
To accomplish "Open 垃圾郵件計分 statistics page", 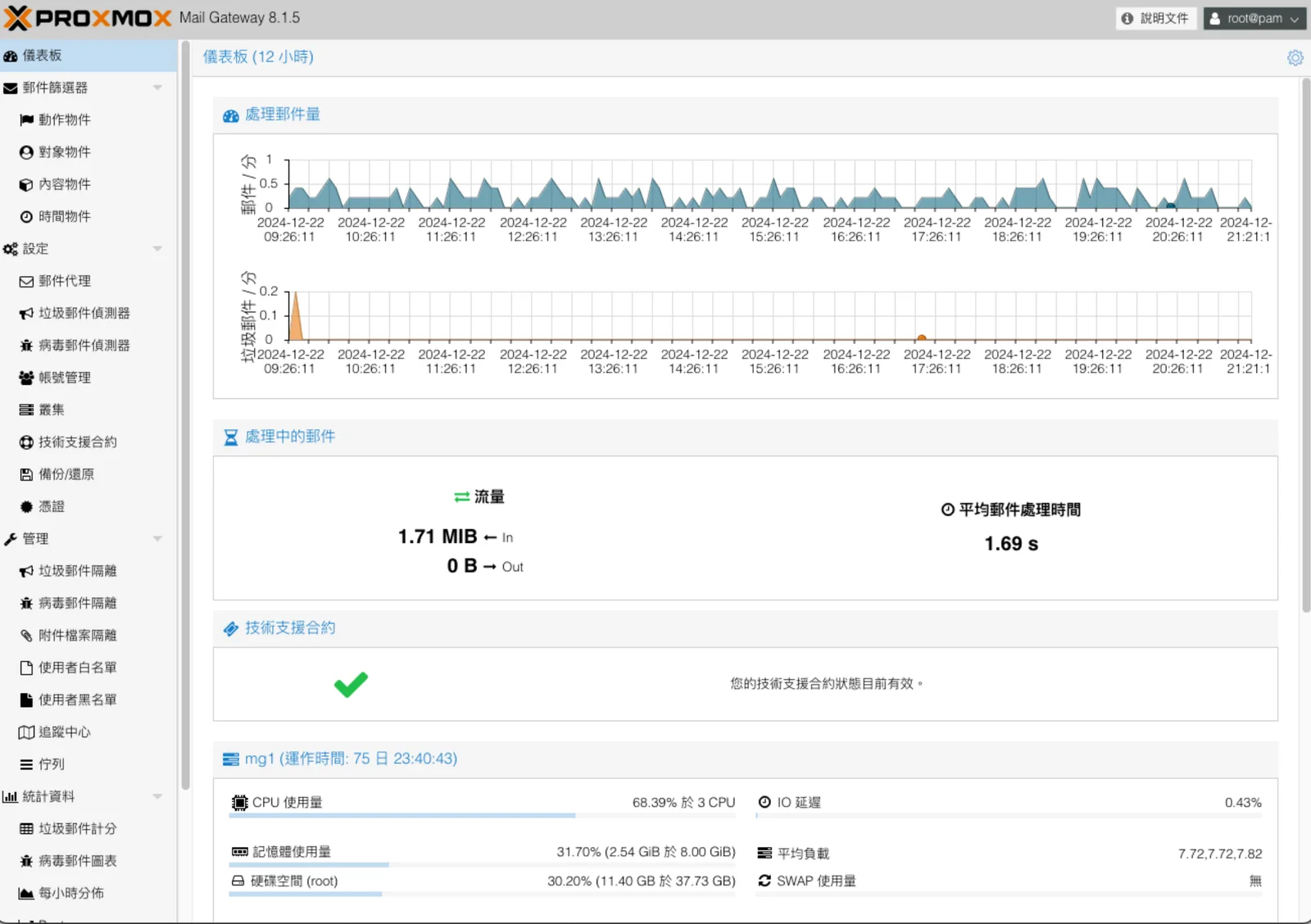I will point(88,829).
